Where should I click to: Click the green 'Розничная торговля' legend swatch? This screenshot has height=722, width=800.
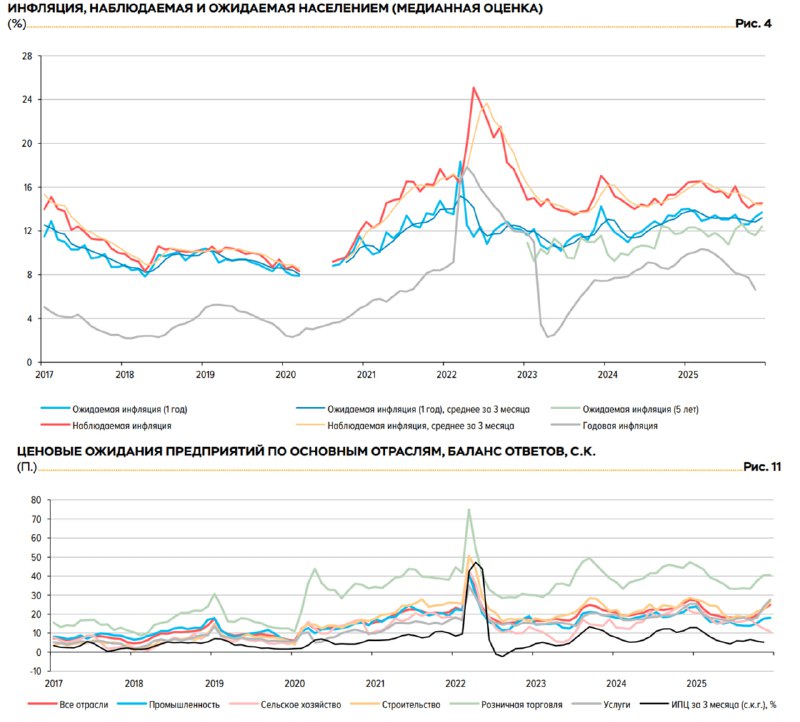tap(465, 704)
